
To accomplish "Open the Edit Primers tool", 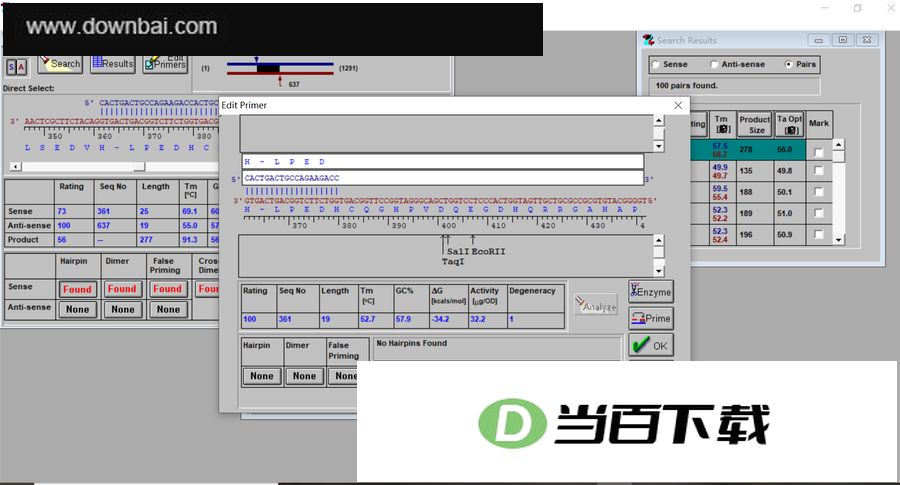I will pyautogui.click(x=165, y=64).
